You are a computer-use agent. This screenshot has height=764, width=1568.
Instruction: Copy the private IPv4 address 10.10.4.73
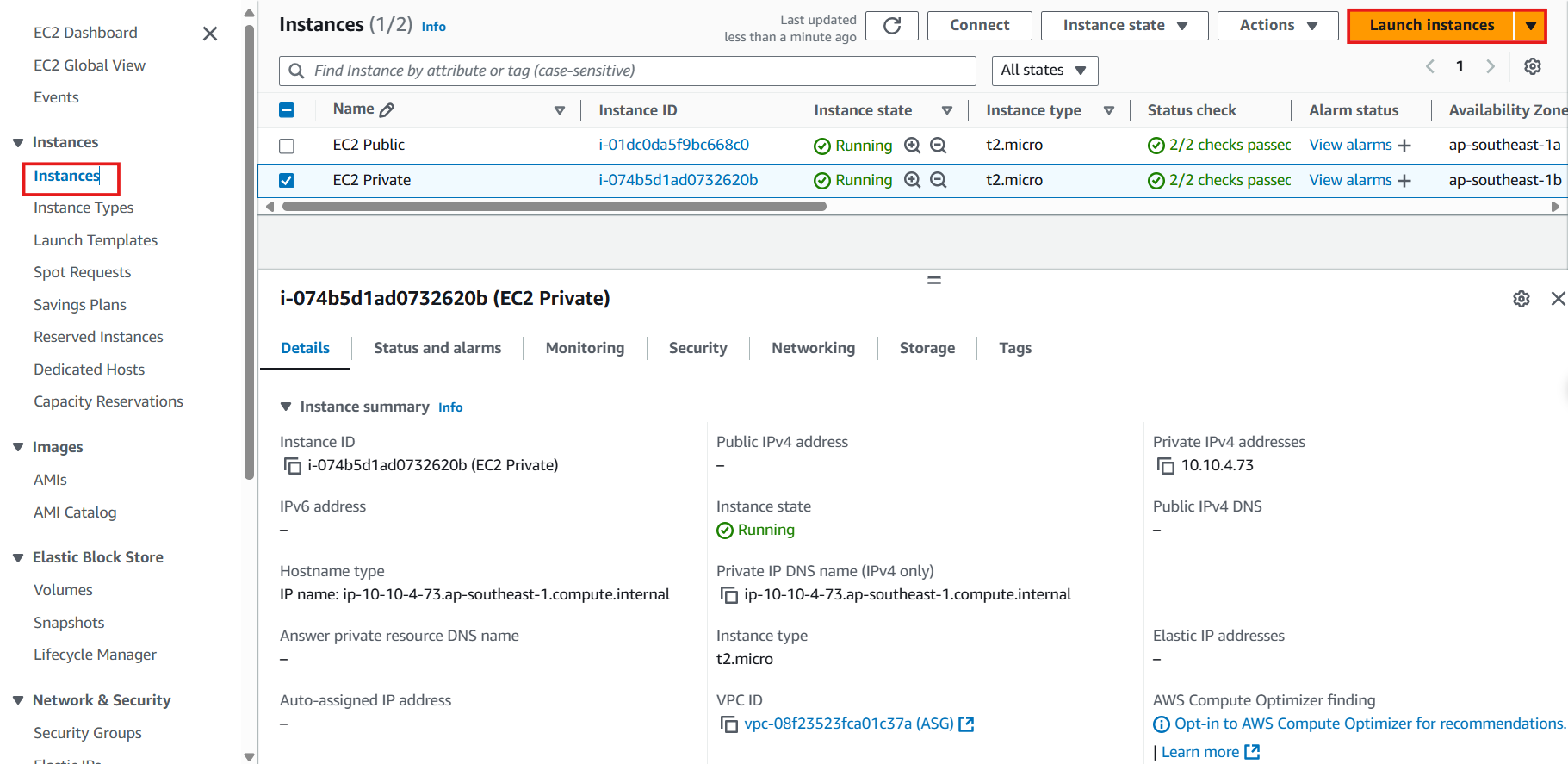[1166, 466]
